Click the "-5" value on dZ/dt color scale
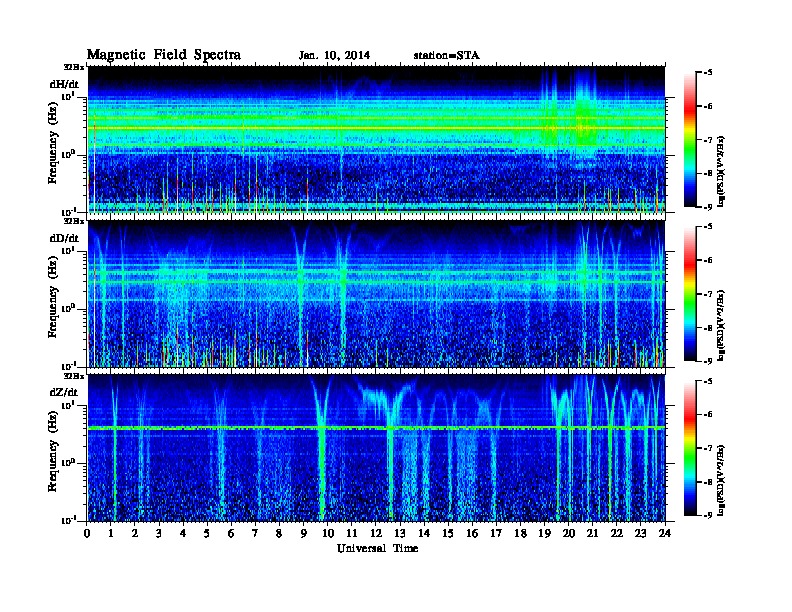The width and height of the screenshot is (792, 612). pyautogui.click(x=708, y=381)
